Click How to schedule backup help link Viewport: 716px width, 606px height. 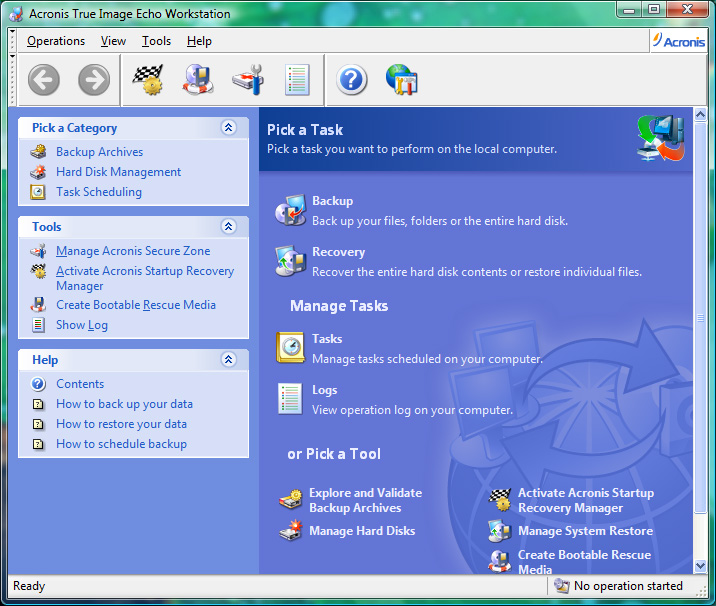[121, 444]
